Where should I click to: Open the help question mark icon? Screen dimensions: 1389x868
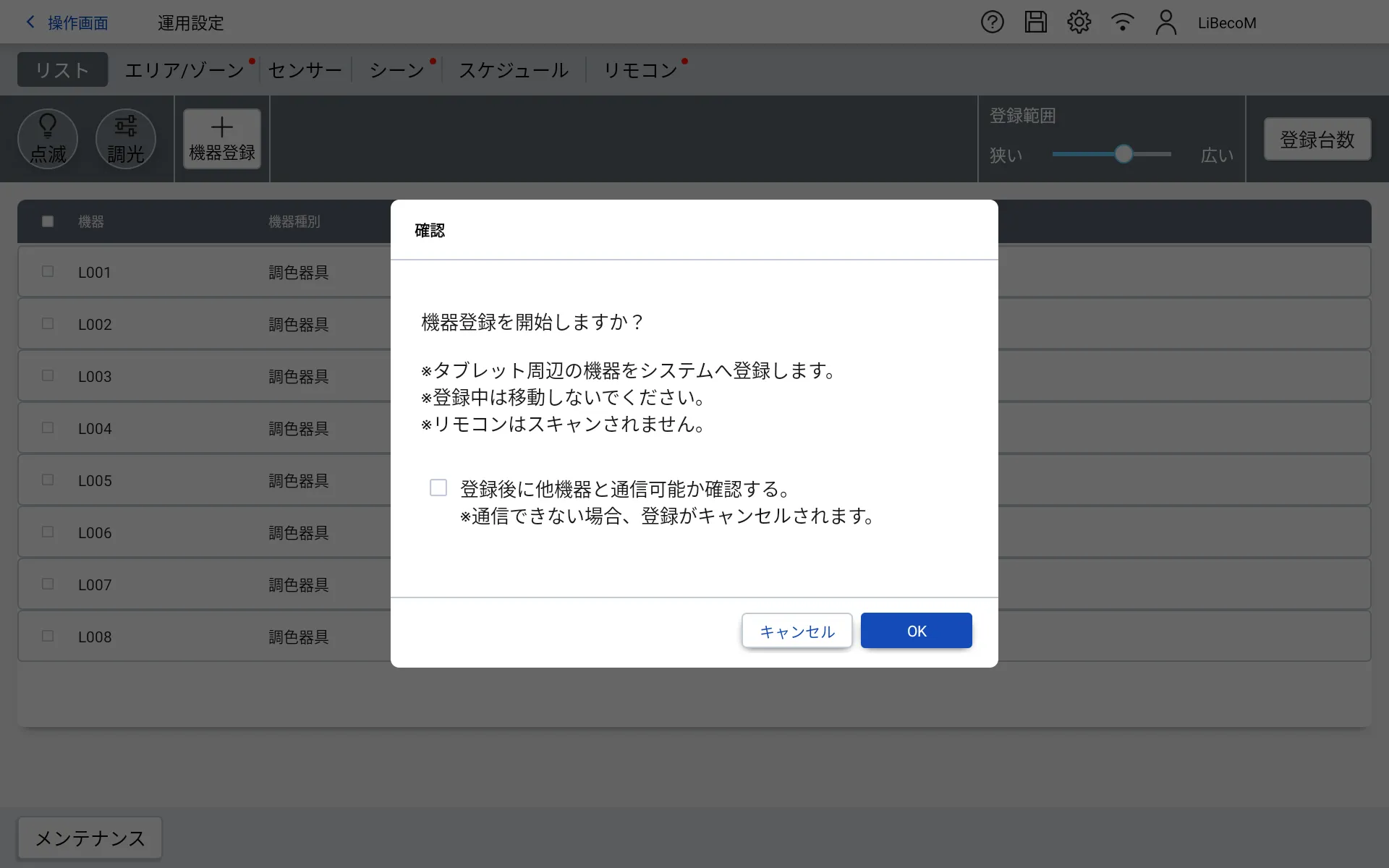[992, 22]
